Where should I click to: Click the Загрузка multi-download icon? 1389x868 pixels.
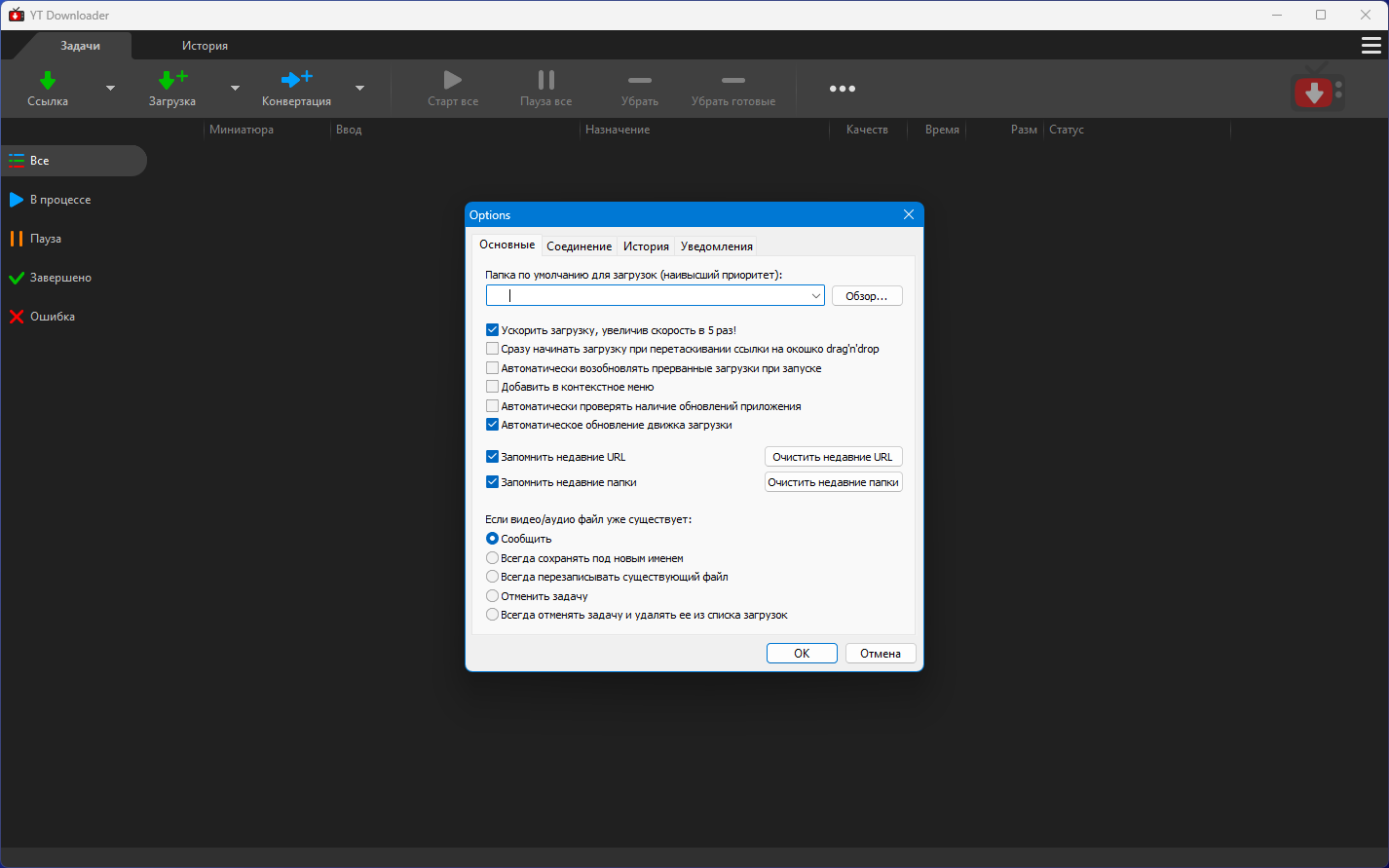pos(172,80)
